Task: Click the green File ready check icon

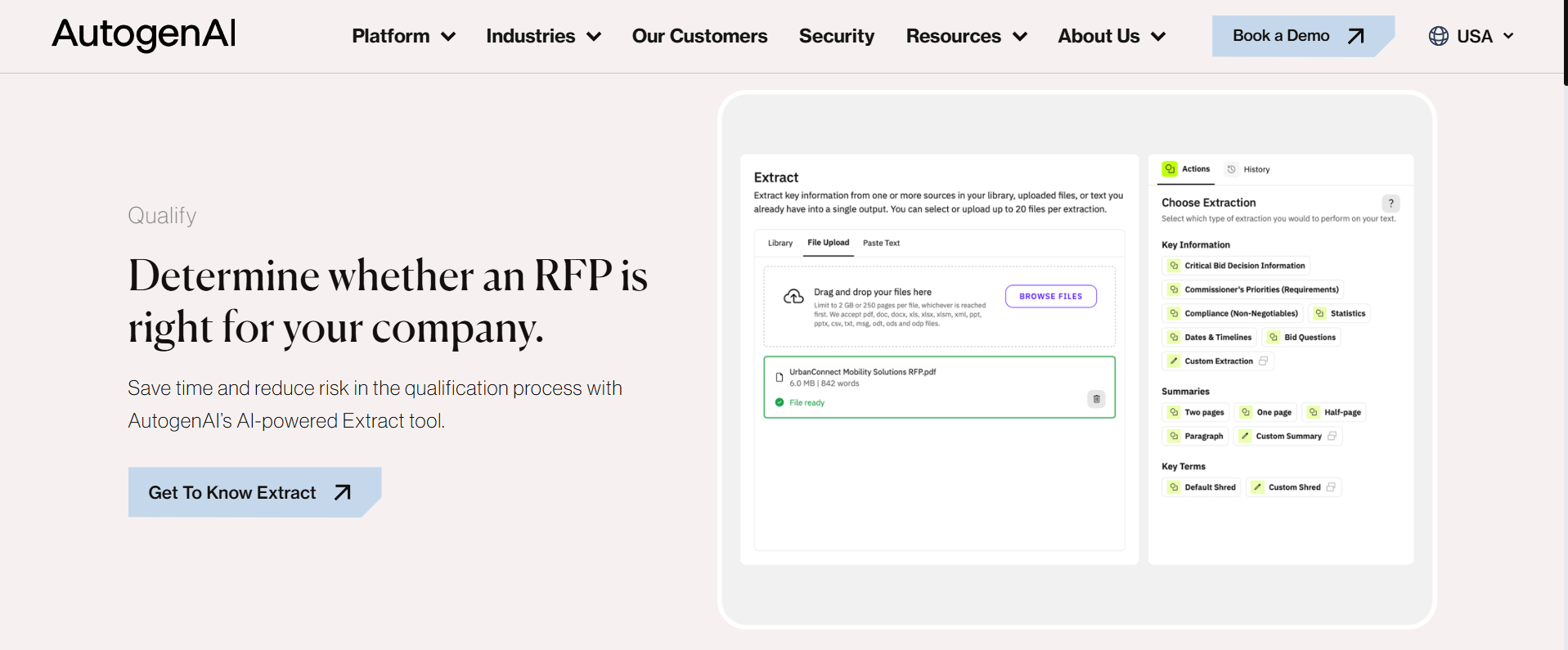Action: [780, 402]
